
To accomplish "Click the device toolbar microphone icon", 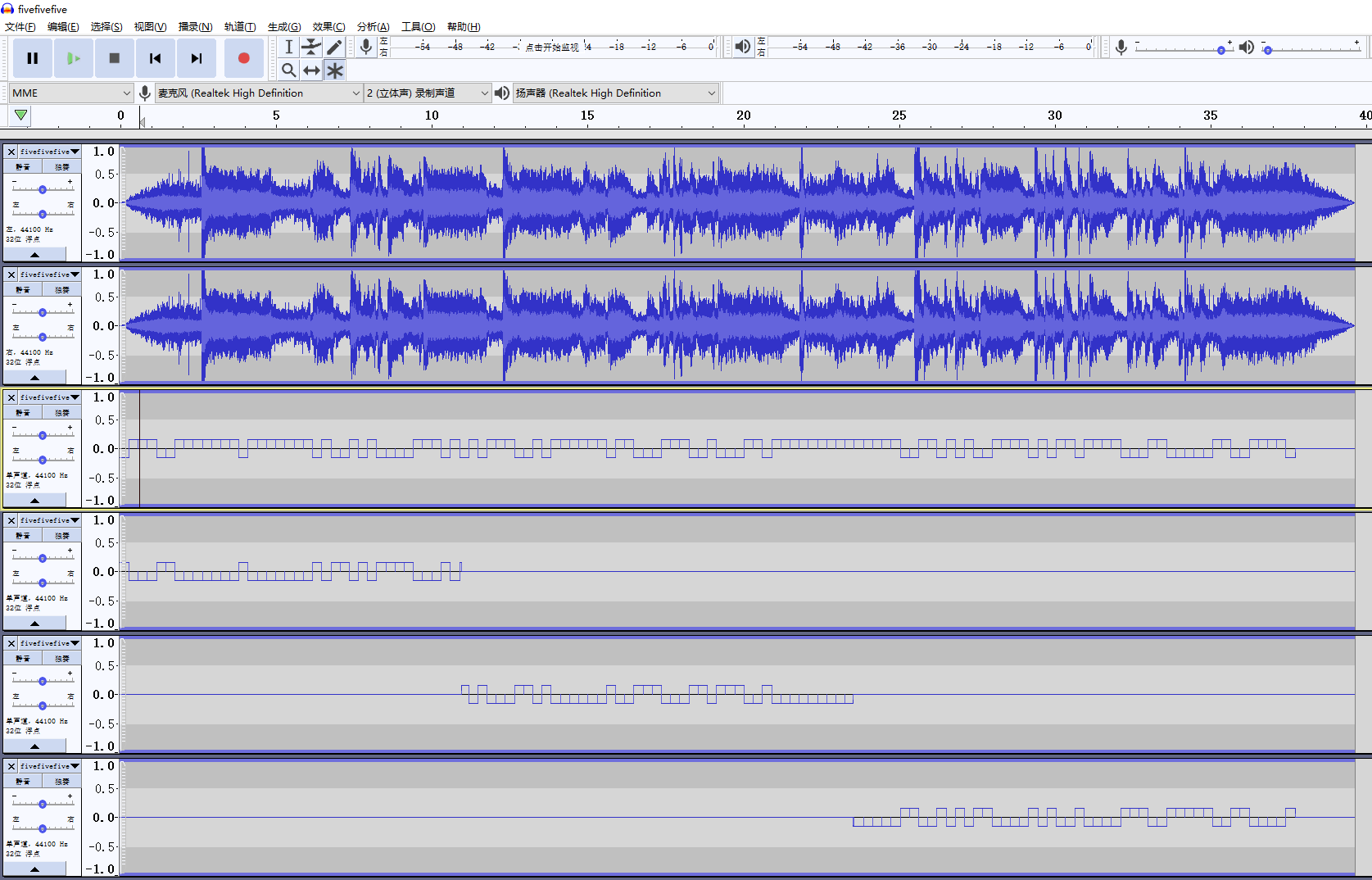I will pos(145,93).
